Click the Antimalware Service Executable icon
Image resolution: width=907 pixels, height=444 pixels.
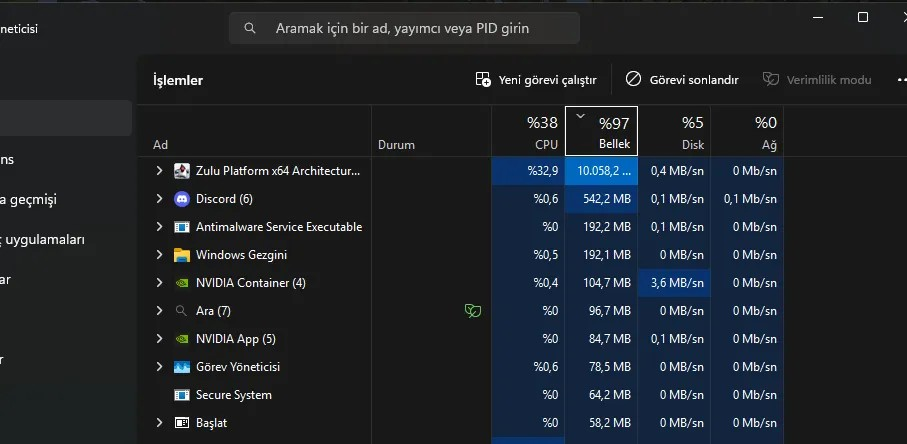(x=182, y=227)
